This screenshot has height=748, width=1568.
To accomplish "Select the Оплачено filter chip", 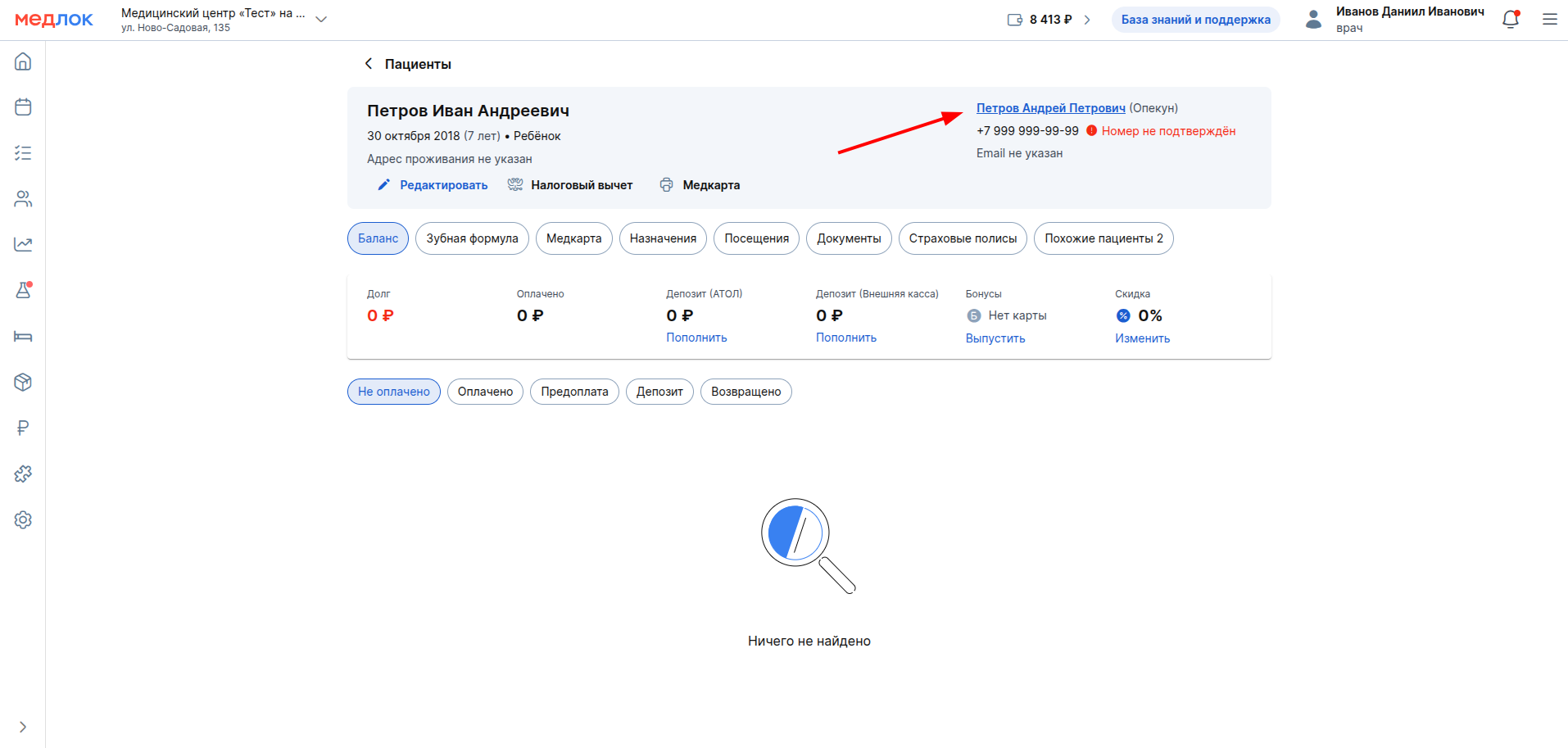I will point(485,392).
